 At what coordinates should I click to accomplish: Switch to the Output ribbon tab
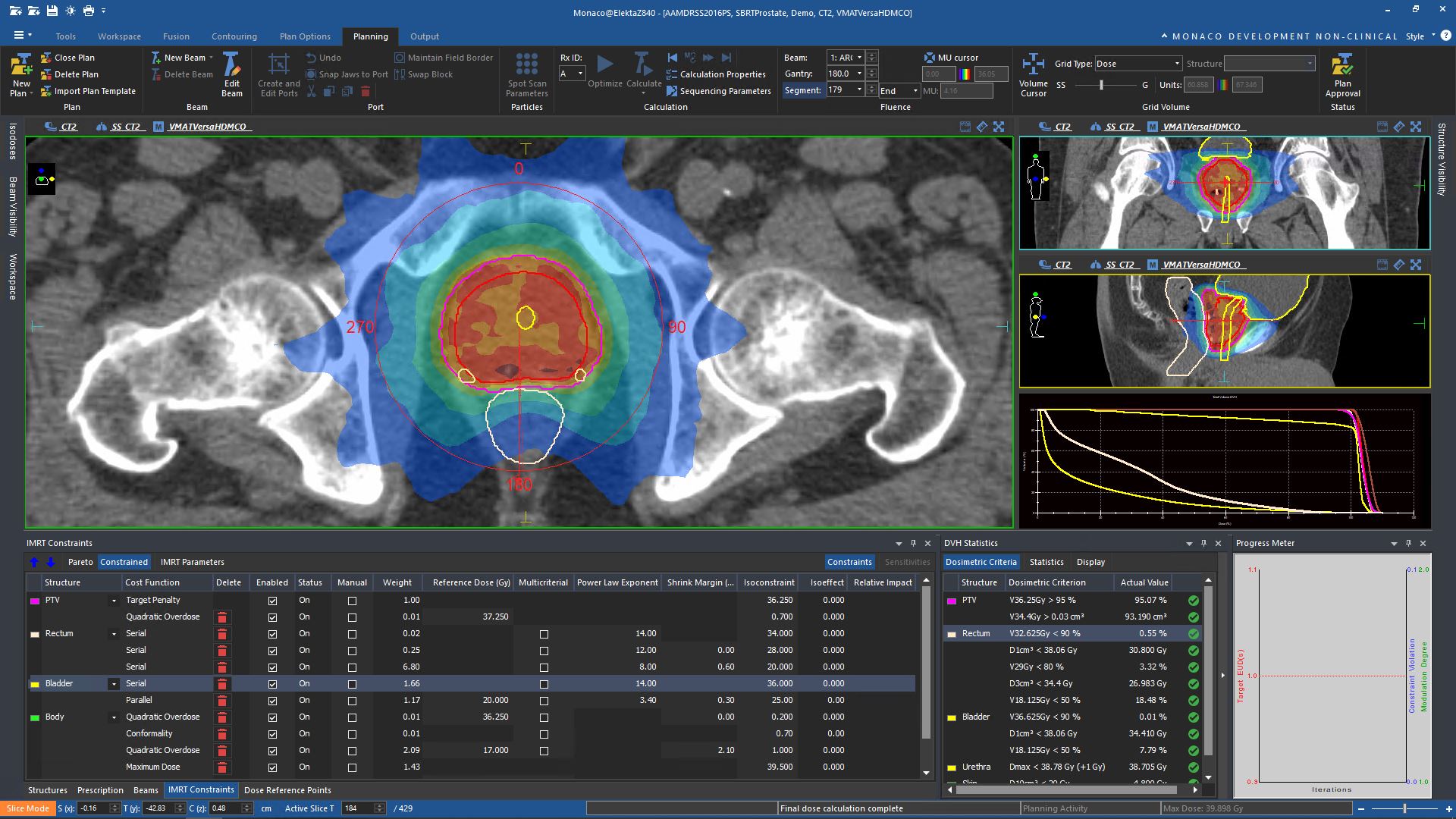pos(425,36)
